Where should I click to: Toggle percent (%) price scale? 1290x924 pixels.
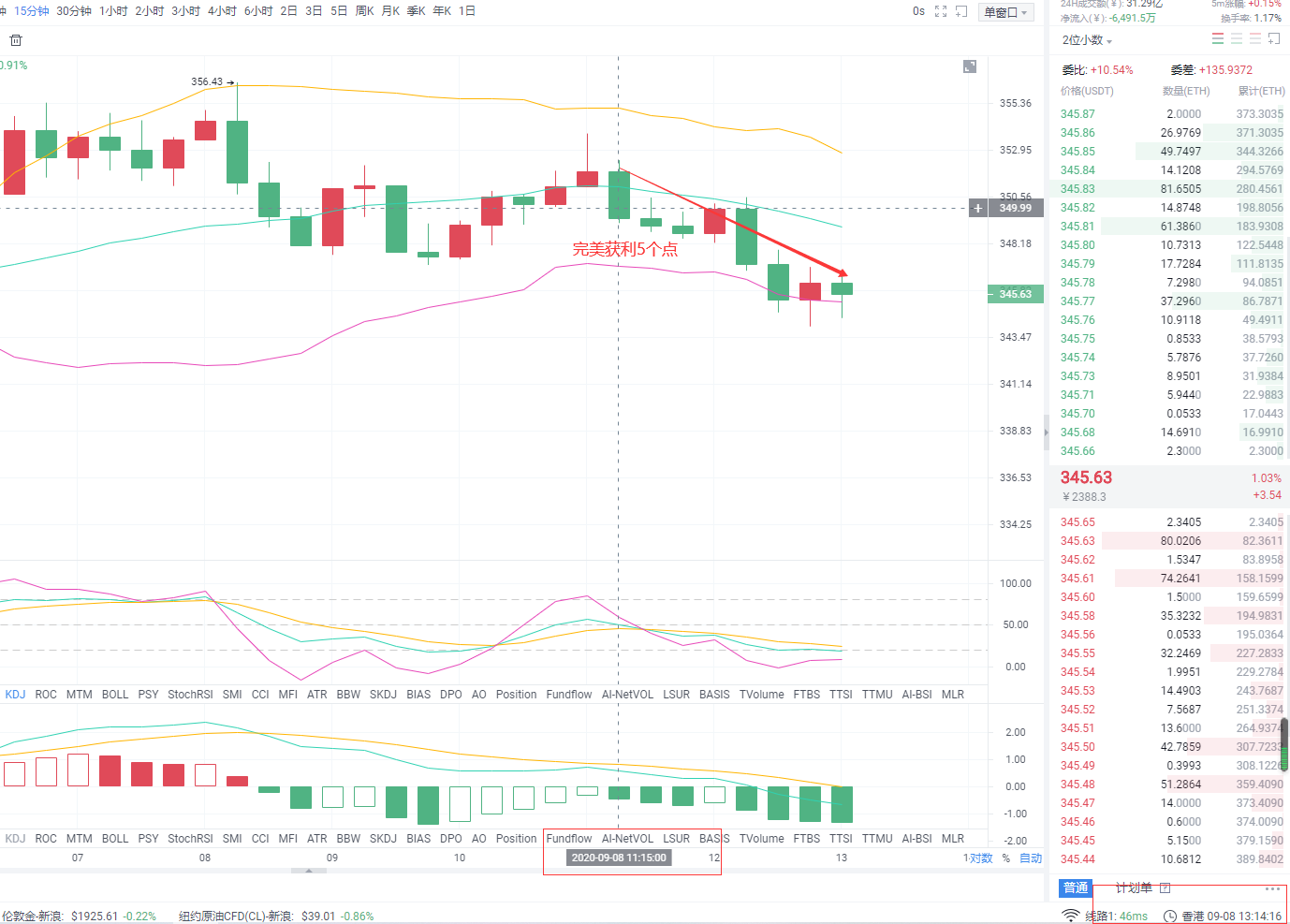coord(1006,858)
